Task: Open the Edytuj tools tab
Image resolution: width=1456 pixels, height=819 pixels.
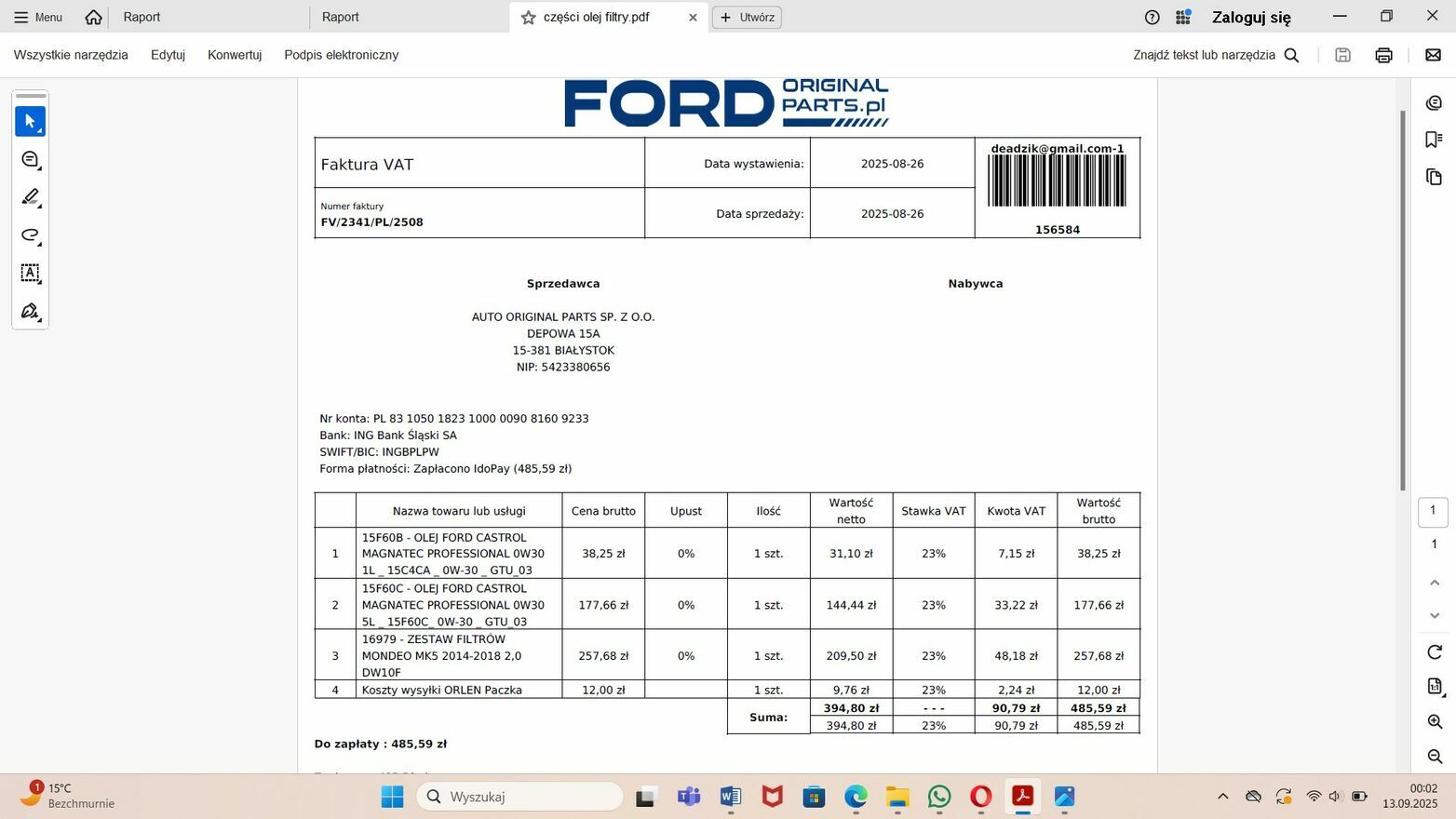Action: tap(168, 55)
